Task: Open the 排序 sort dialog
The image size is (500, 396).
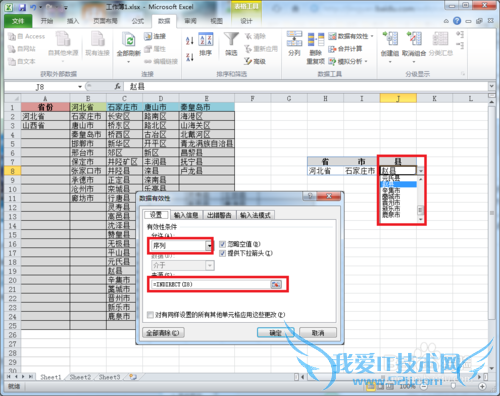Action: [x=206, y=44]
